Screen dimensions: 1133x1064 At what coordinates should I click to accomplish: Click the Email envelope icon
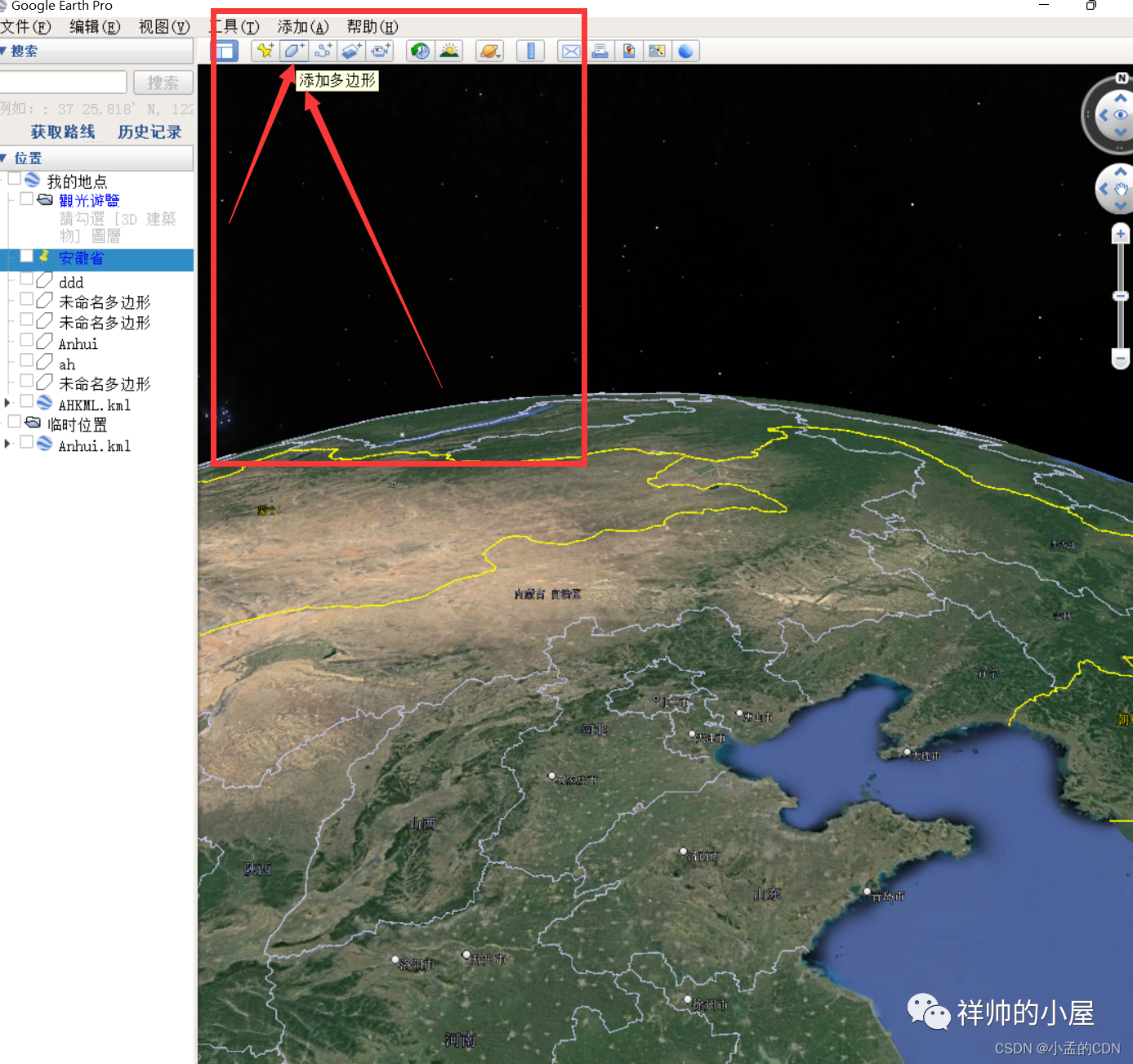click(x=570, y=51)
